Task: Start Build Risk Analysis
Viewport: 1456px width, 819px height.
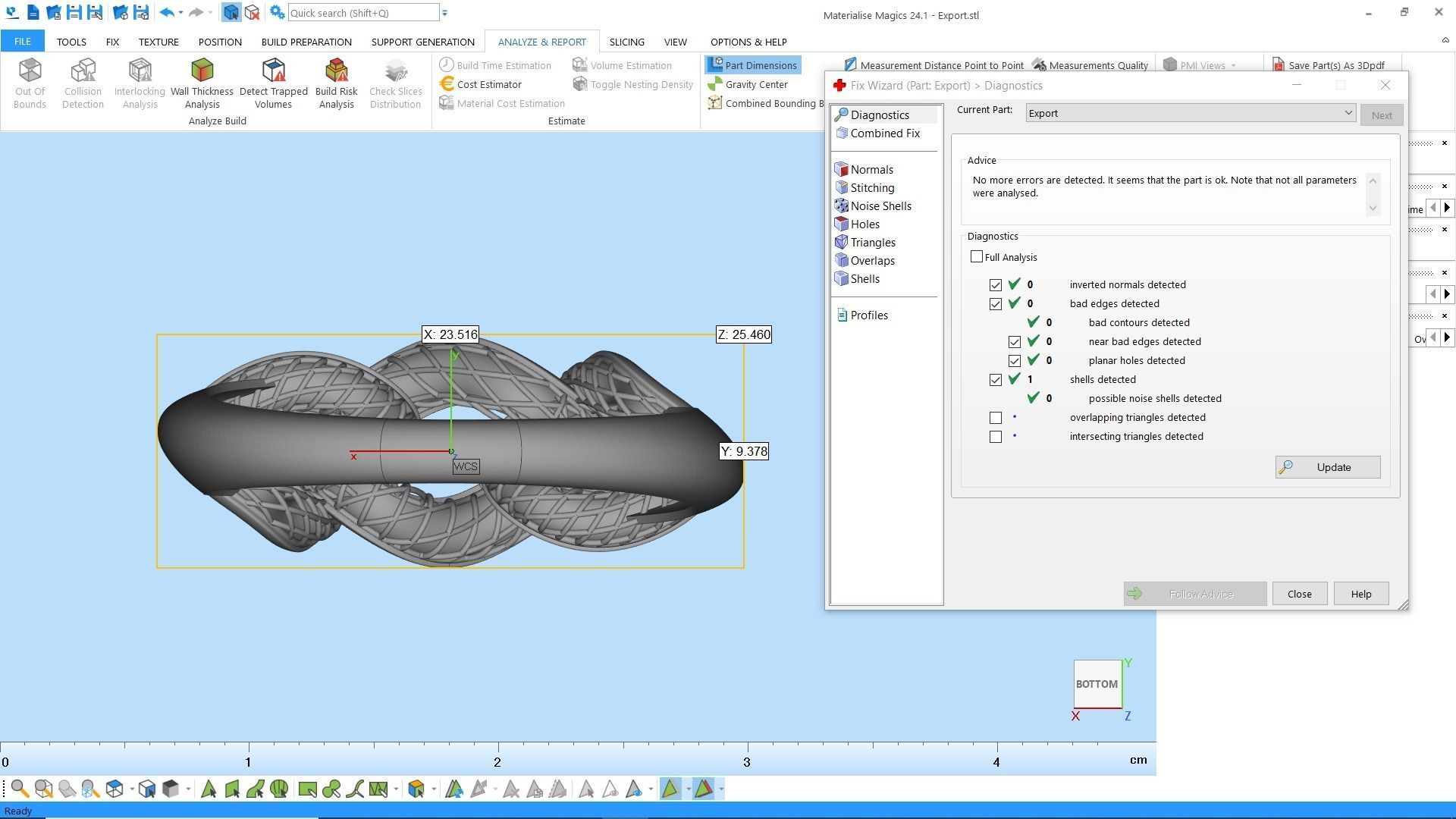Action: (x=336, y=83)
